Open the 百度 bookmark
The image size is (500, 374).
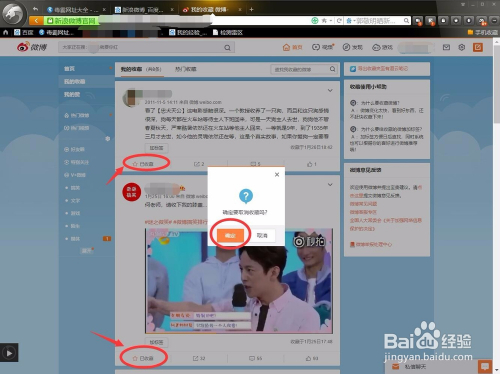click(x=24, y=32)
